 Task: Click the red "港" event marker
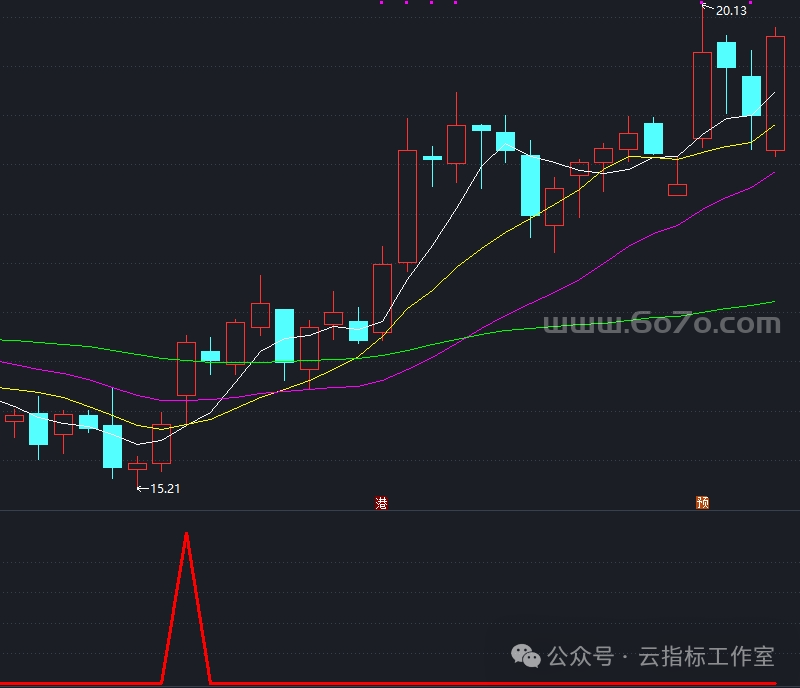point(381,503)
